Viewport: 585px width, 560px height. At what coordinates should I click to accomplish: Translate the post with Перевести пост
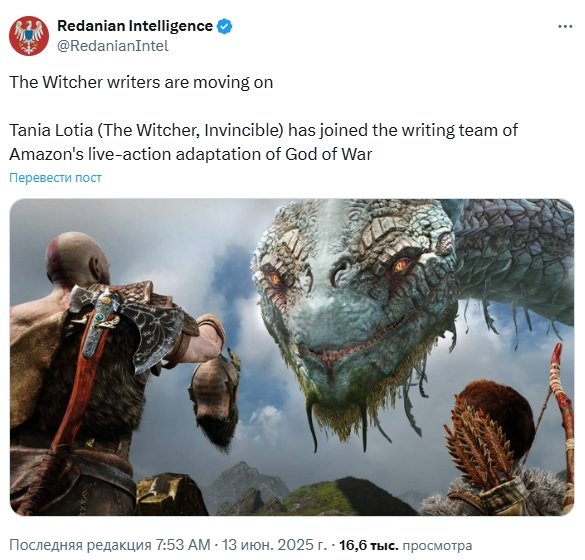click(x=55, y=178)
